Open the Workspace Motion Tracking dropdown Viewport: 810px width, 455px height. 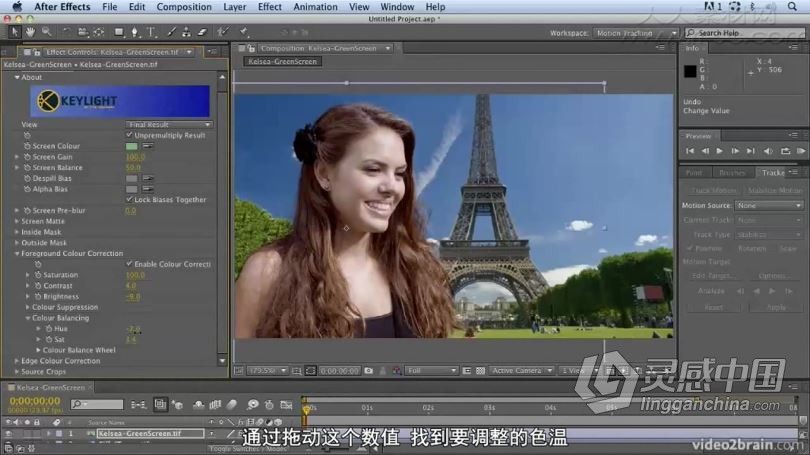(636, 33)
